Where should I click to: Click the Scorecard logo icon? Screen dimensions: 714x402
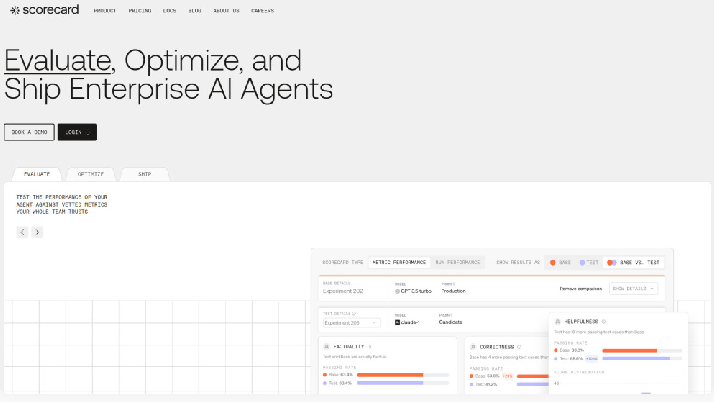coord(10,11)
